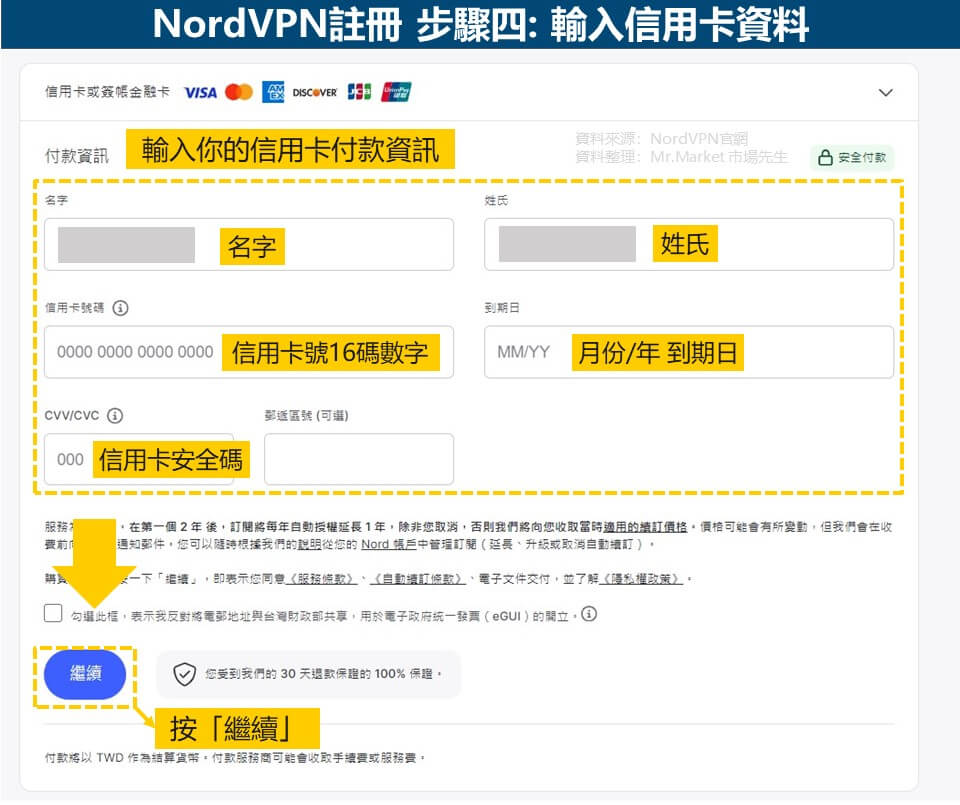Click the 30 天退款保證 guarantee text
Screen dimensions: 960x805
323,674
